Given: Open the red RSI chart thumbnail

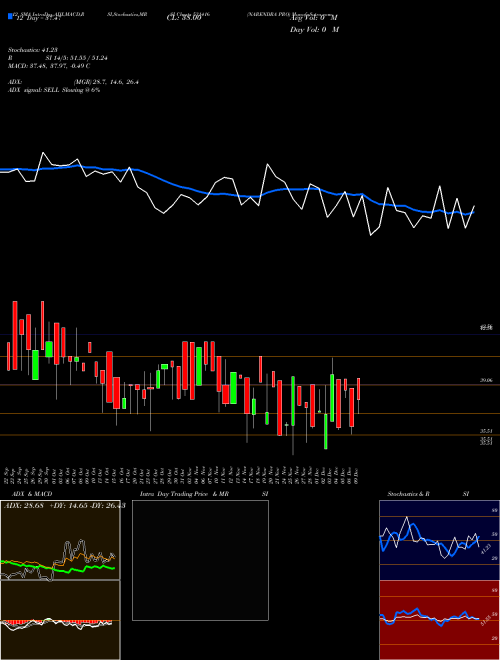Looking at the screenshot, I should (x=439, y=620).
